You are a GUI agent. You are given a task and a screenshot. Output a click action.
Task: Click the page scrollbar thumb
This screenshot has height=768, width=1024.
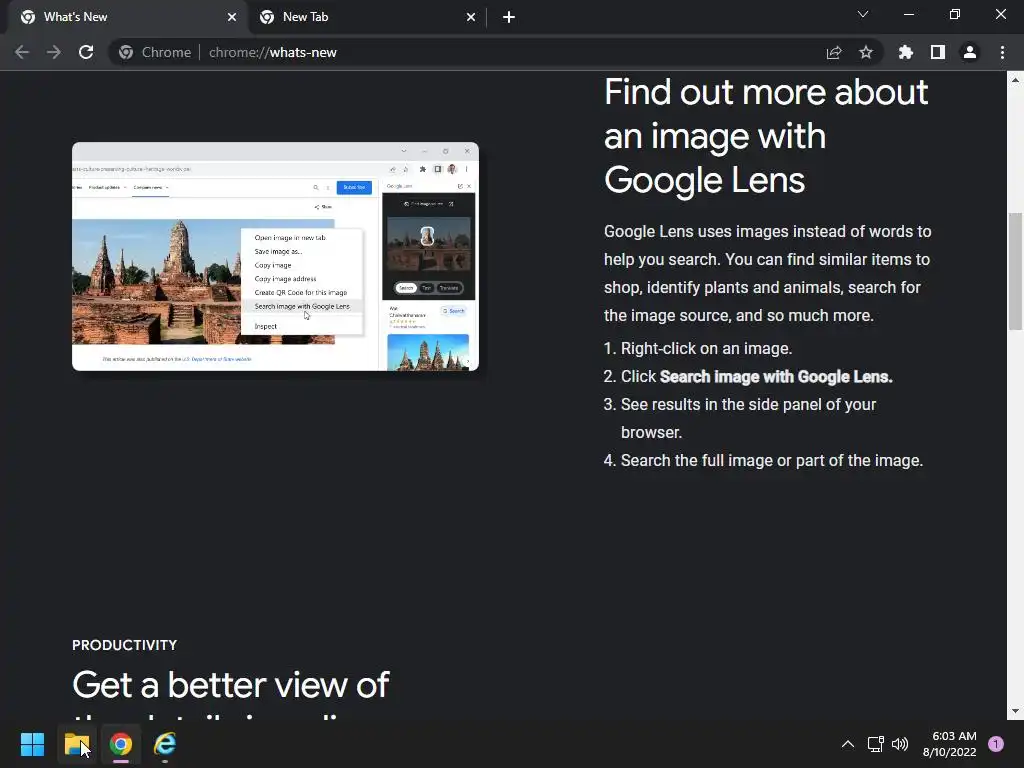tap(1014, 271)
